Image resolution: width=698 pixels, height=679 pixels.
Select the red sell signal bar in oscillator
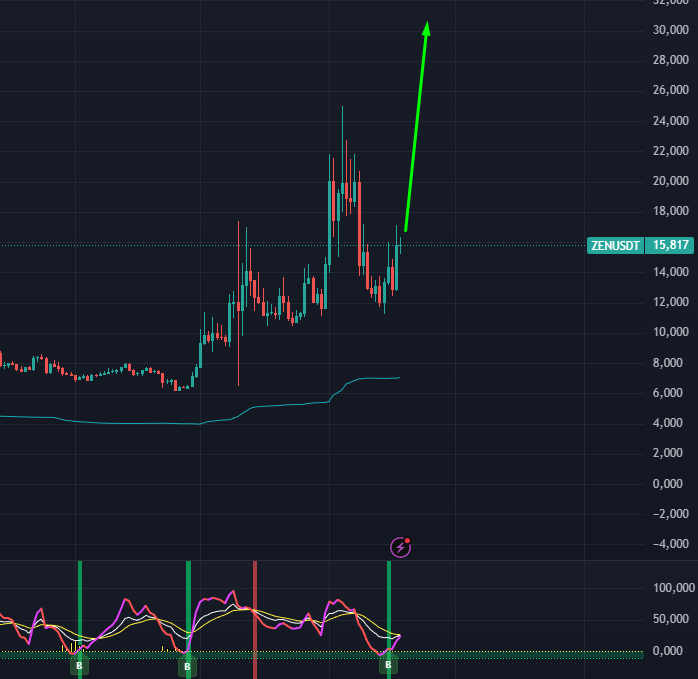(255, 619)
